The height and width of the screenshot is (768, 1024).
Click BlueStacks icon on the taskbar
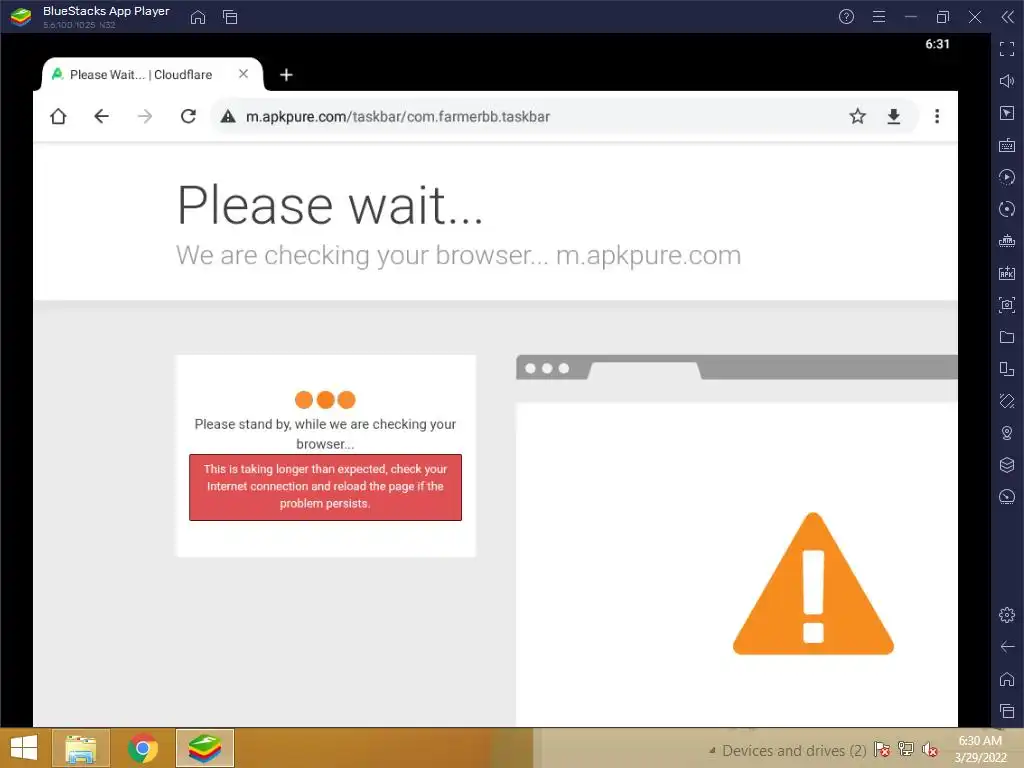click(204, 748)
